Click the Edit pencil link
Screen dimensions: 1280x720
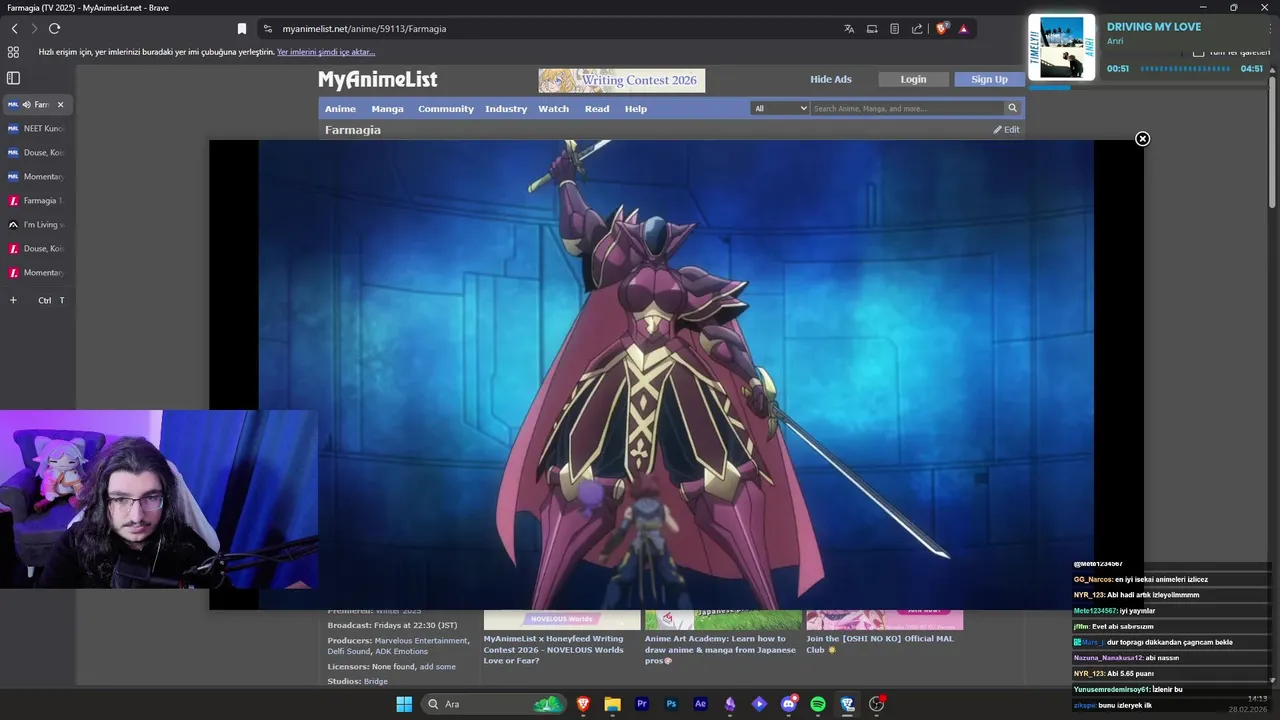(x=1006, y=129)
